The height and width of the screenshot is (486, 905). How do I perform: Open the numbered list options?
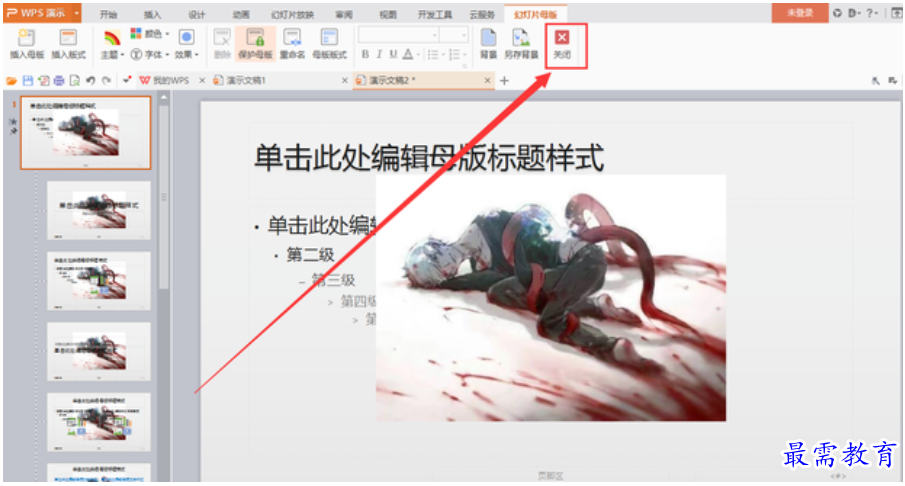tap(457, 54)
